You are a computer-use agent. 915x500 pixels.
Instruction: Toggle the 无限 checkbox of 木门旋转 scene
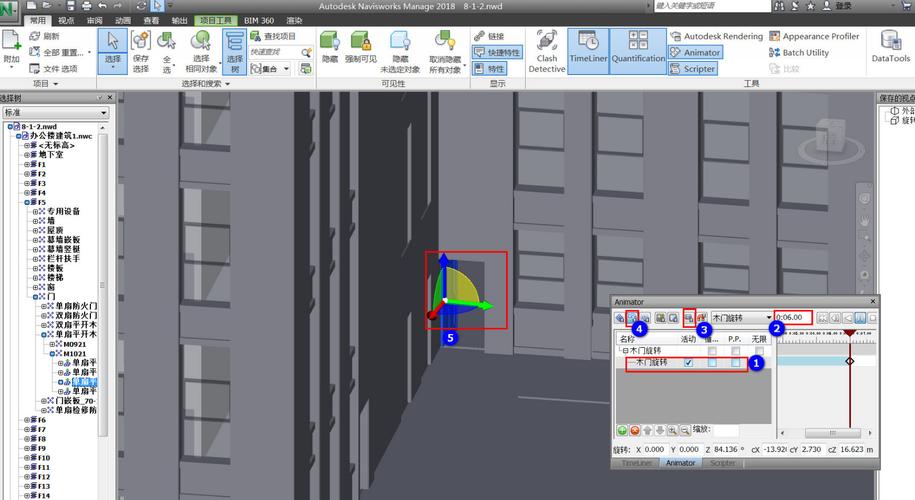pos(760,351)
